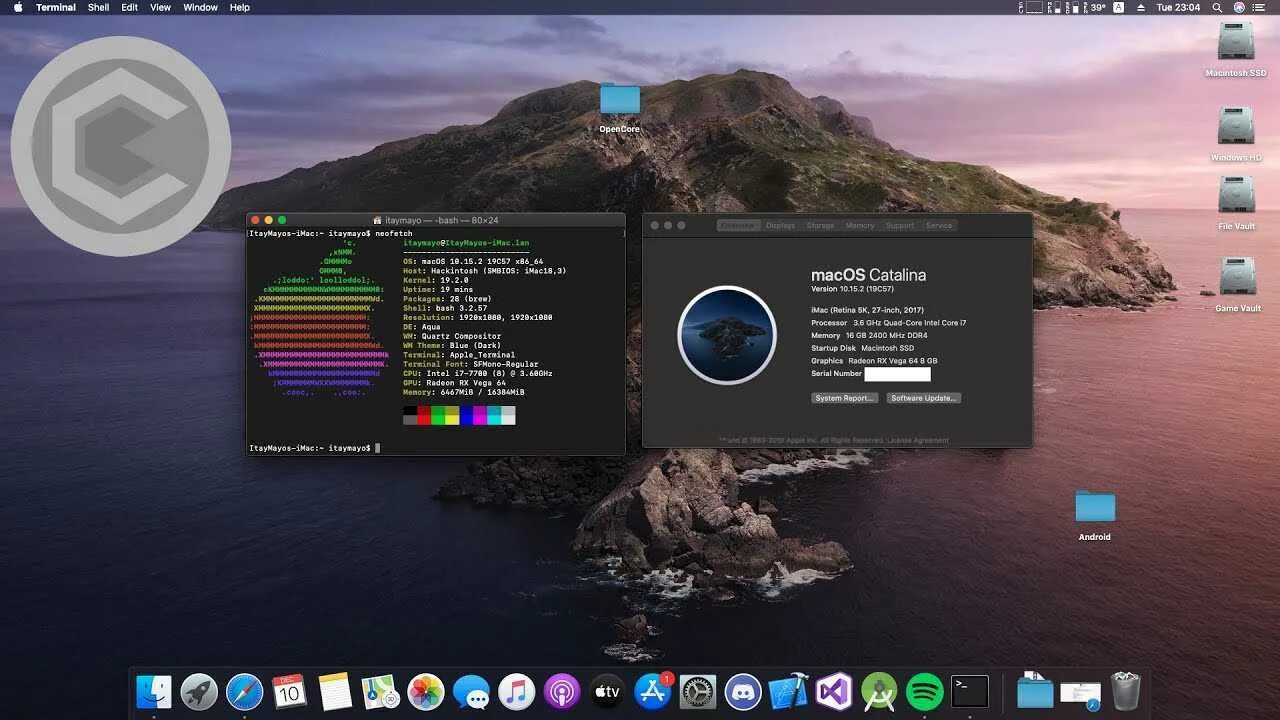
Task: Open the License Agreement link
Action: pyautogui.click(x=918, y=440)
